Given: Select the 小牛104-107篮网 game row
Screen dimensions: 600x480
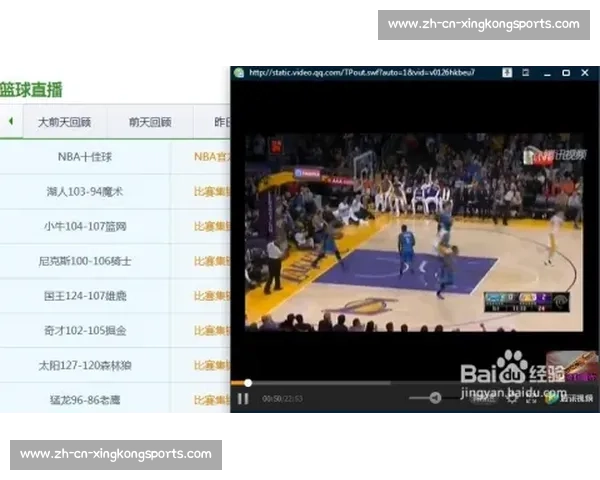Looking at the screenshot, I should tap(85, 226).
